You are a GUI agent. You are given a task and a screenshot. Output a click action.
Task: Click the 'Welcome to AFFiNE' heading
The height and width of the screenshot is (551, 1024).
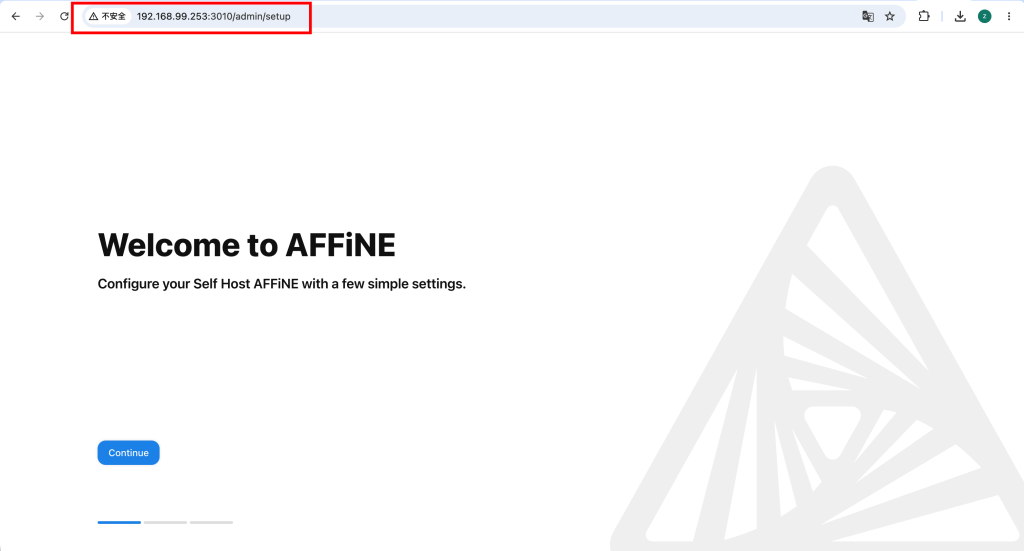click(x=247, y=245)
